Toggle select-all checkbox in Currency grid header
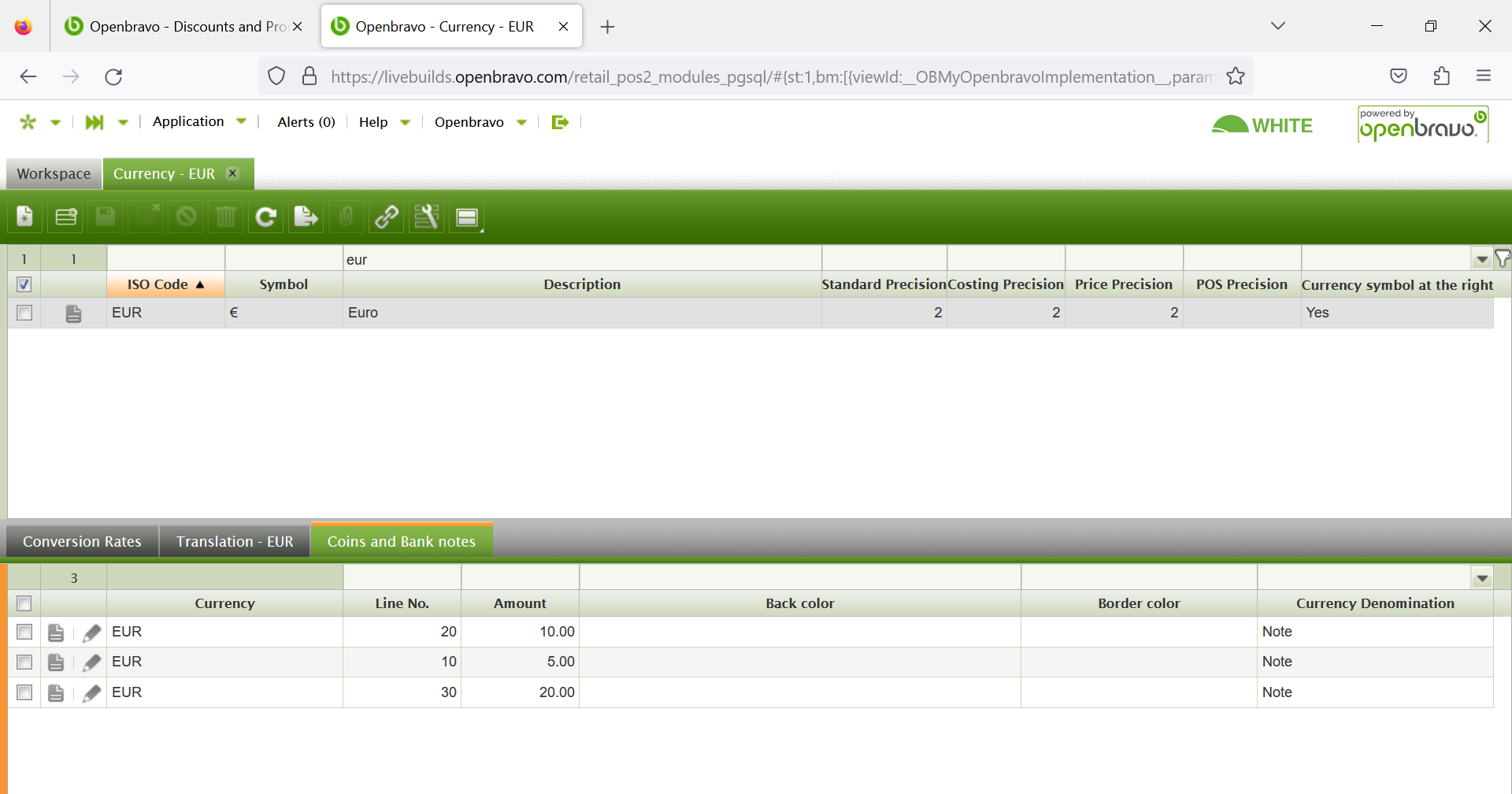This screenshot has height=794, width=1512. (24, 284)
